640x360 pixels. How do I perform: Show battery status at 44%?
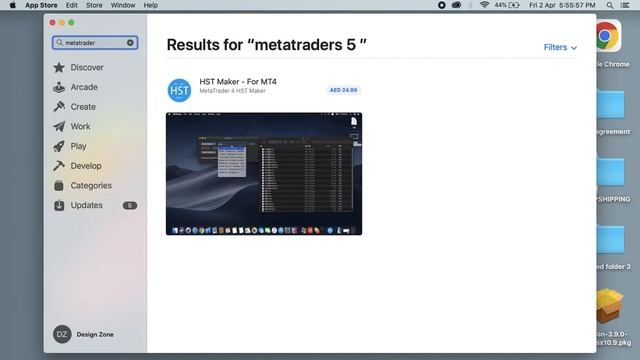pos(507,5)
